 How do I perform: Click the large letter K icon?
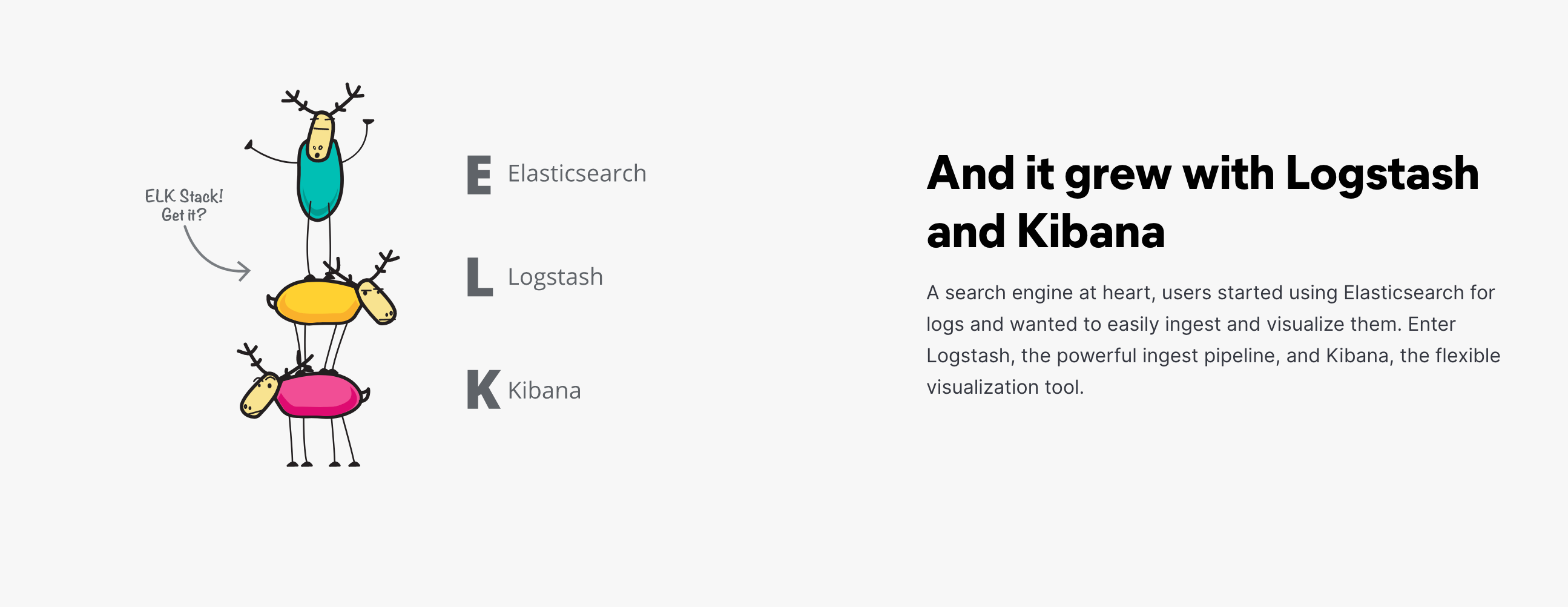(x=483, y=390)
